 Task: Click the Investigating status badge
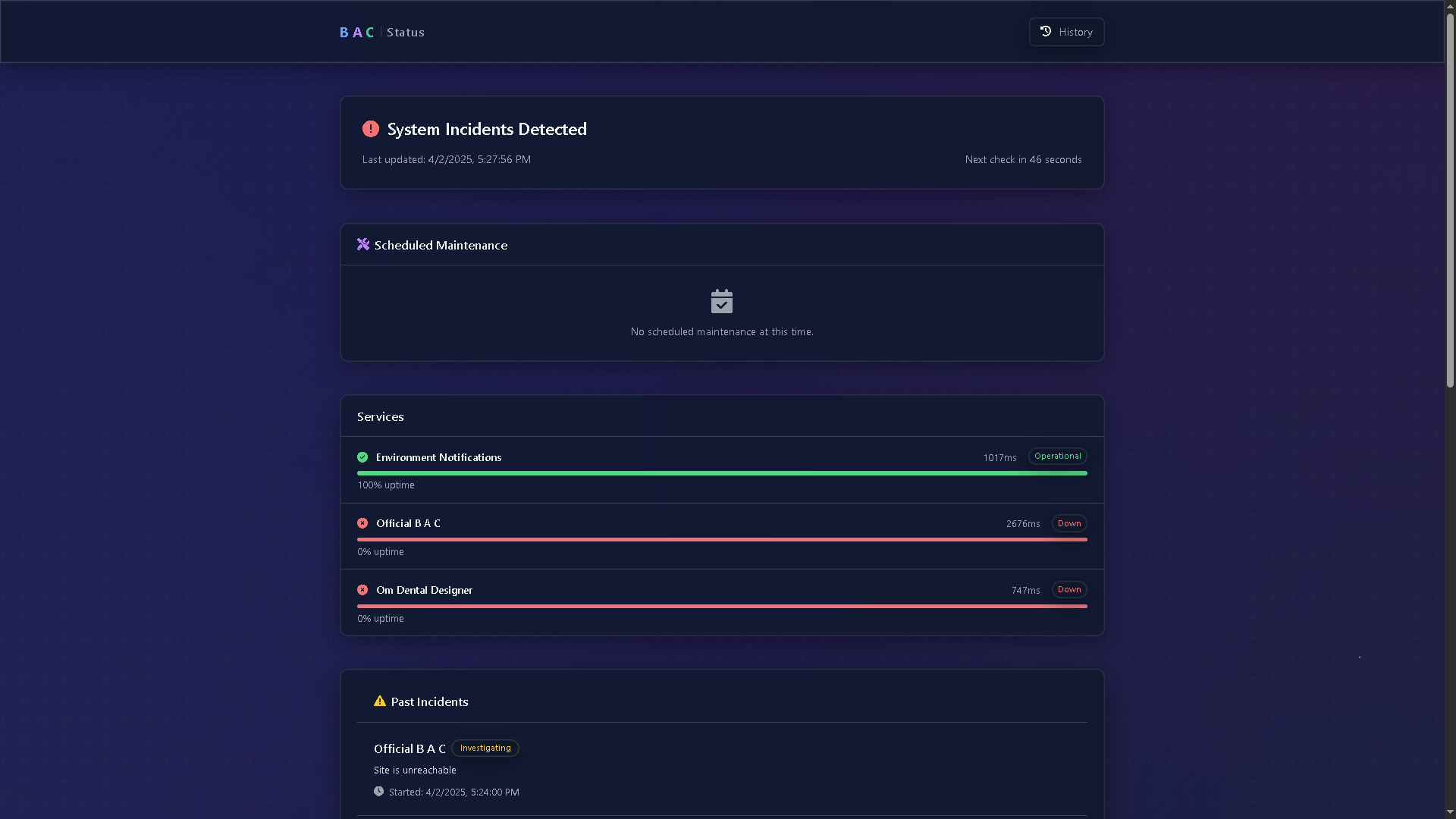[x=485, y=748]
